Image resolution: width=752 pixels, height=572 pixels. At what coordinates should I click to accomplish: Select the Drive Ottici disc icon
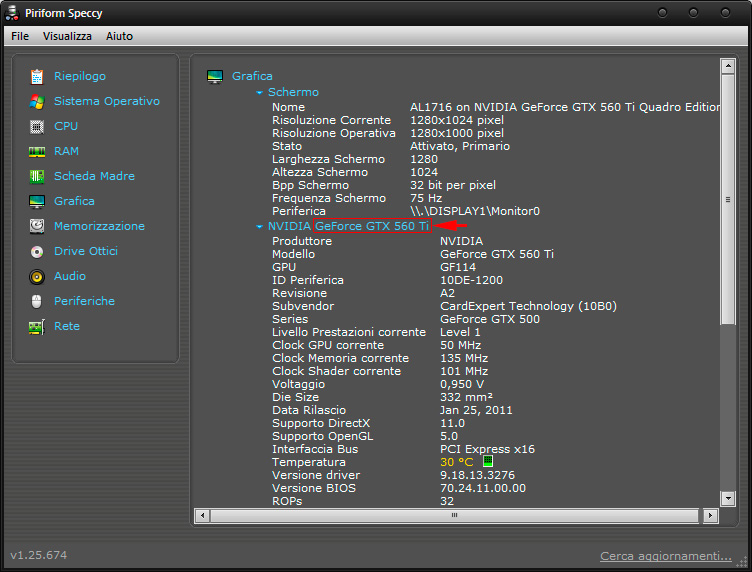coord(37,251)
